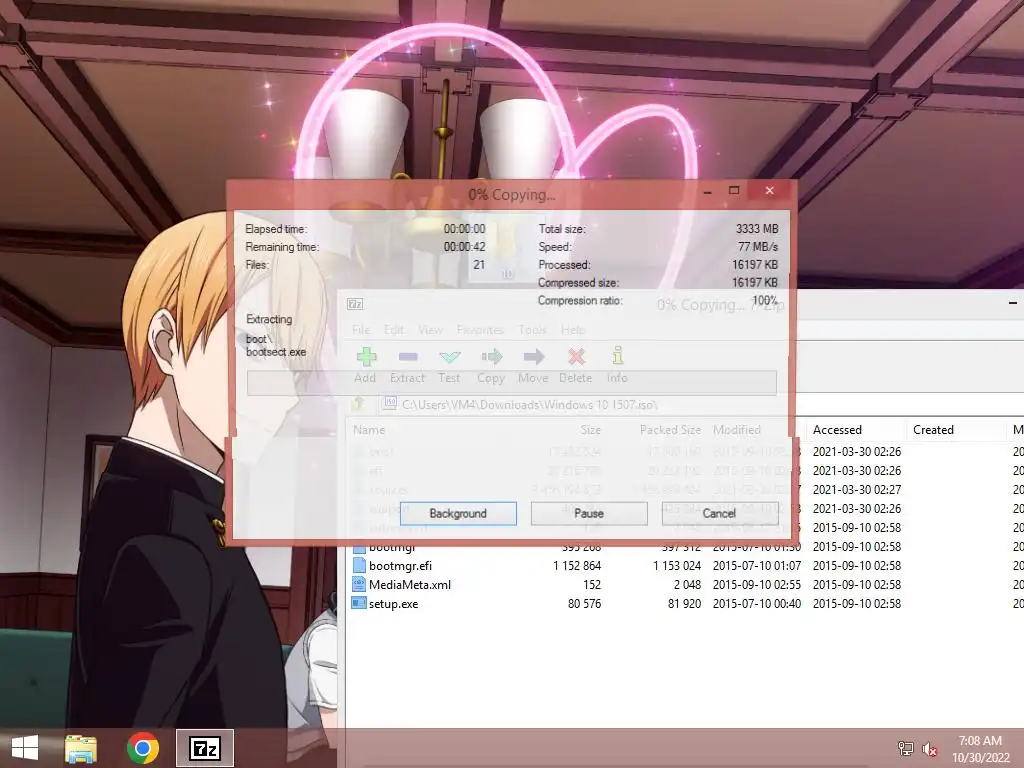Click the Add icon in 7-Zip File Manager toolbar

(x=366, y=357)
